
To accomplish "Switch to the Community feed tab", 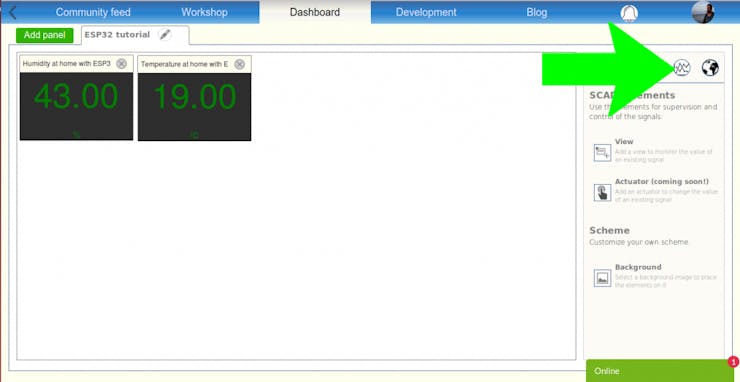I will (x=93, y=12).
